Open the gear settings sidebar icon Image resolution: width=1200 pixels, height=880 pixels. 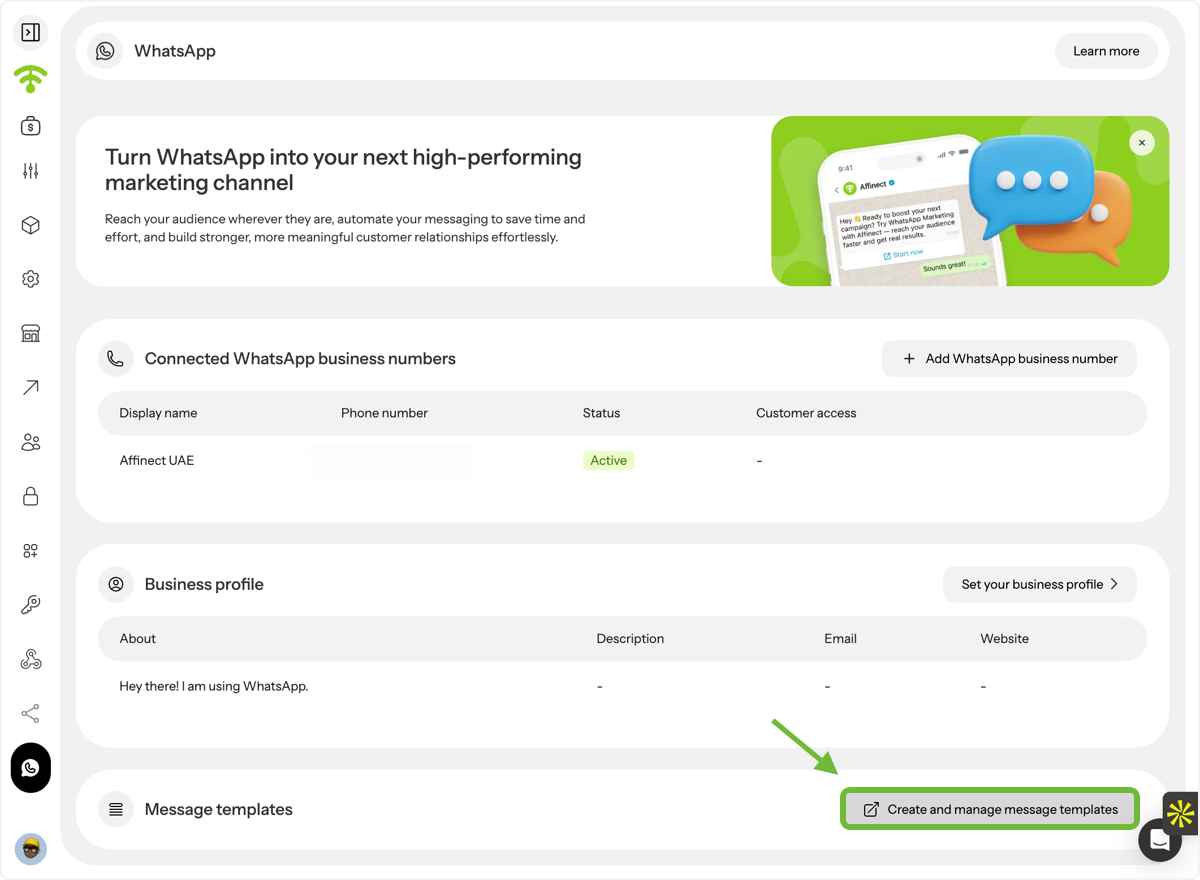pyautogui.click(x=31, y=279)
